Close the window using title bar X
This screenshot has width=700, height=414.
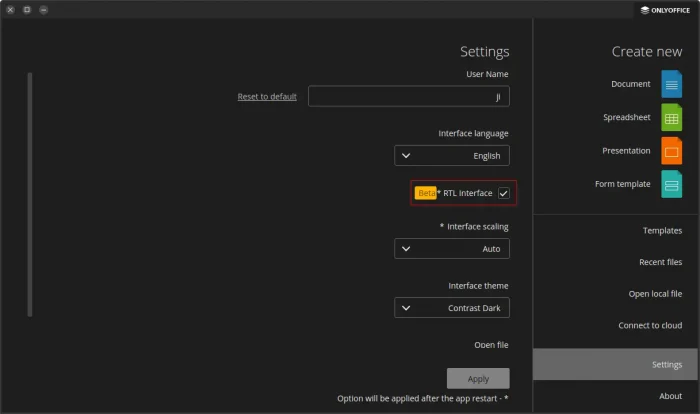10,9
